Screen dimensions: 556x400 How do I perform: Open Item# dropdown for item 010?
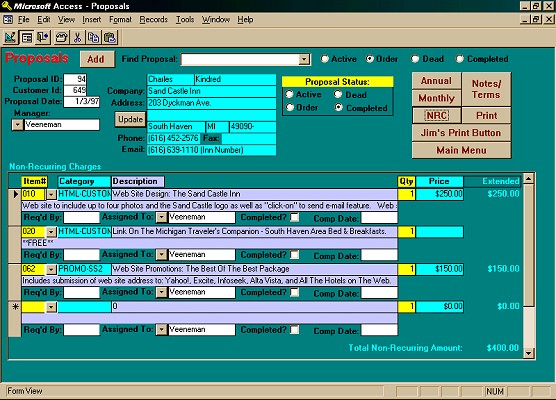coord(51,194)
